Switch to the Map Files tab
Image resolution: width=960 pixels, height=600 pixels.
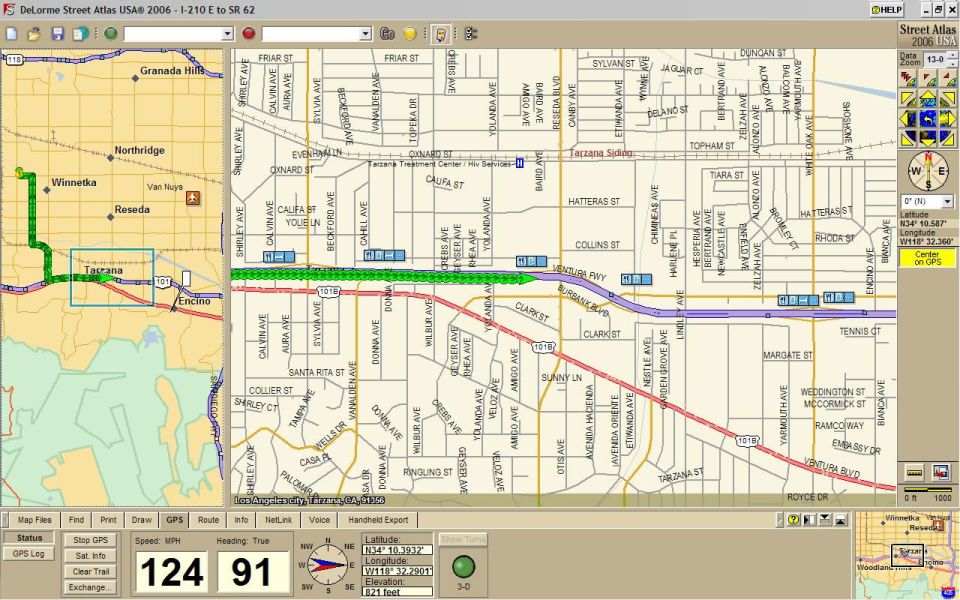(x=35, y=520)
